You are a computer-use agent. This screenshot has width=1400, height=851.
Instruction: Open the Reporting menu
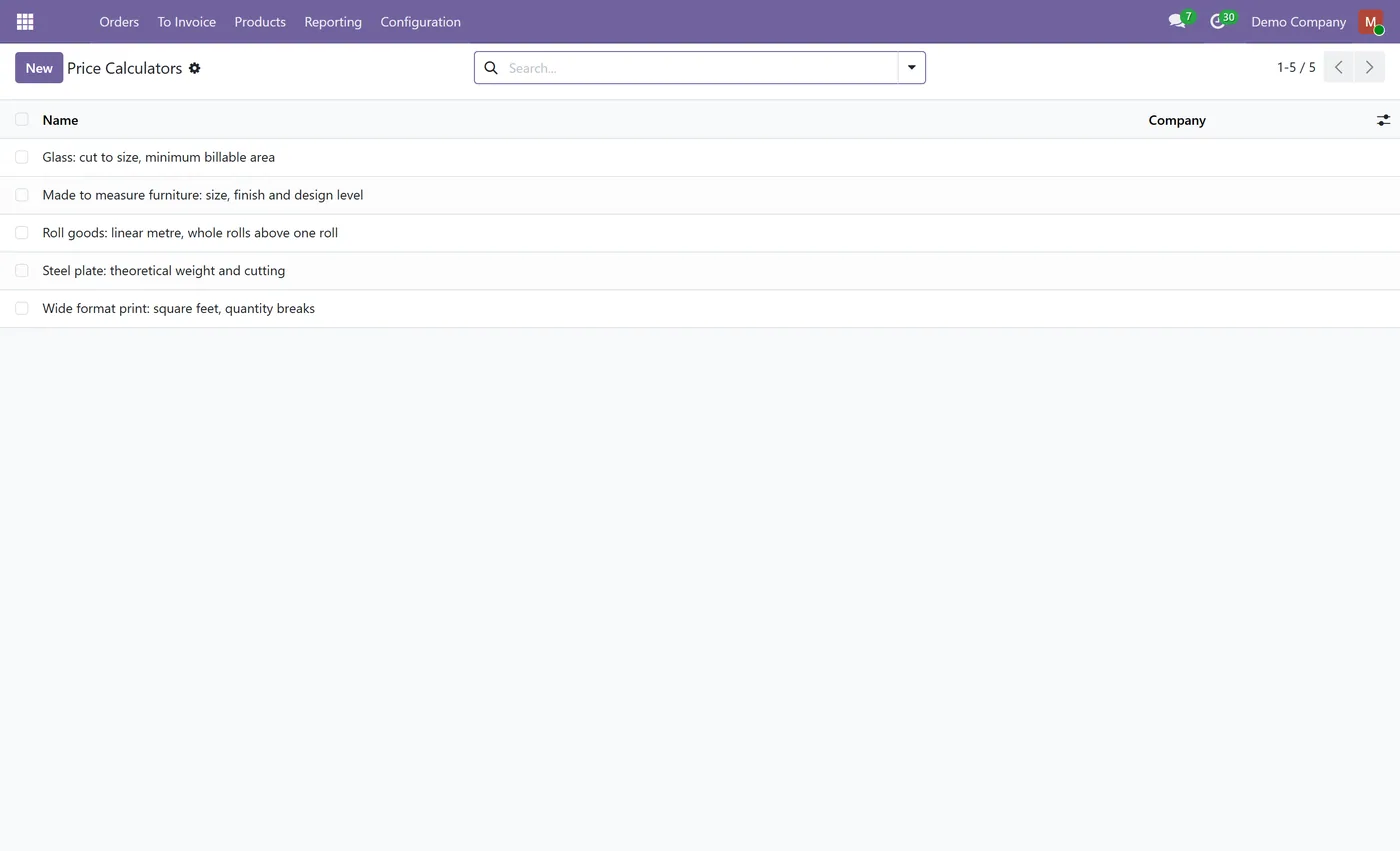pyautogui.click(x=333, y=21)
